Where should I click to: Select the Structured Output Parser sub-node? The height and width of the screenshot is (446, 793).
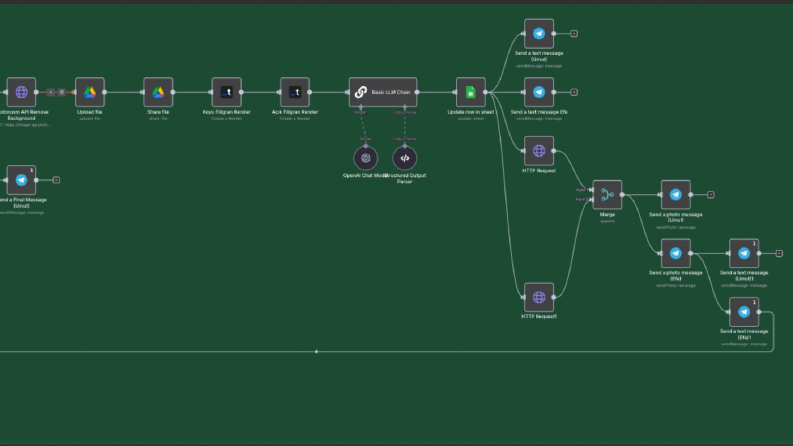point(405,158)
